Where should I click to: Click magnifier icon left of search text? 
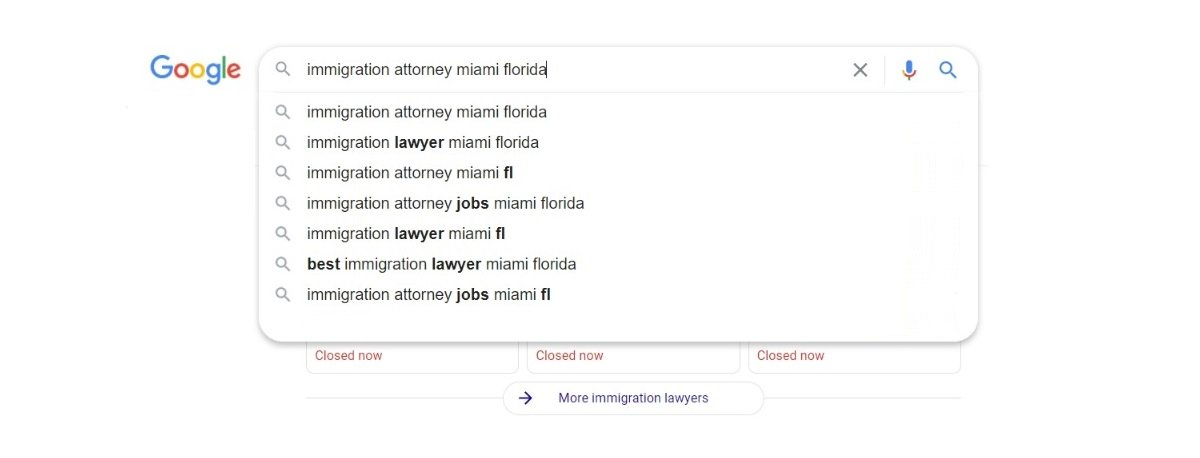tap(283, 70)
